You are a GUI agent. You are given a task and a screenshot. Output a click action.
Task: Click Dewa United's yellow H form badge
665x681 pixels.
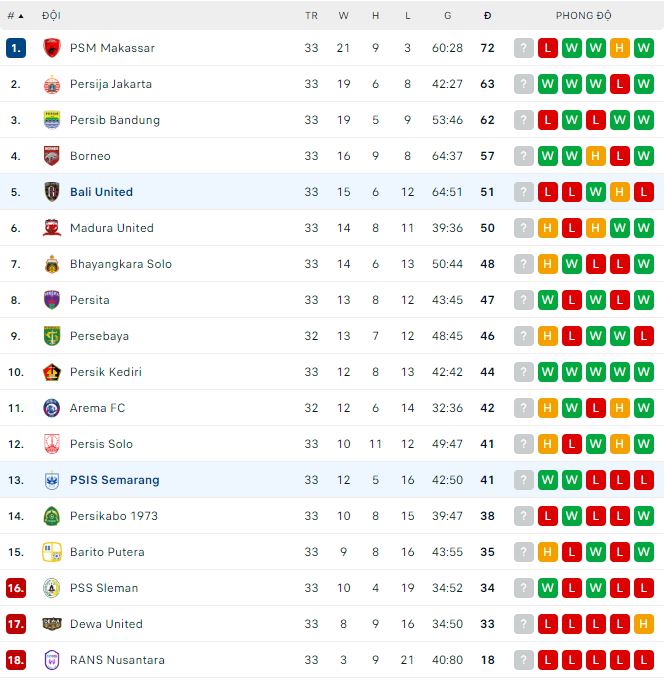(644, 624)
